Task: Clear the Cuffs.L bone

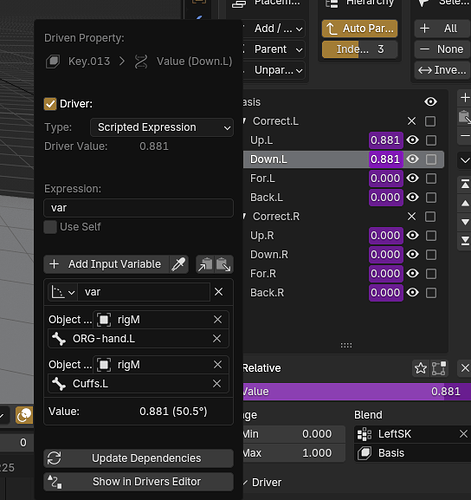Action: click(217, 384)
